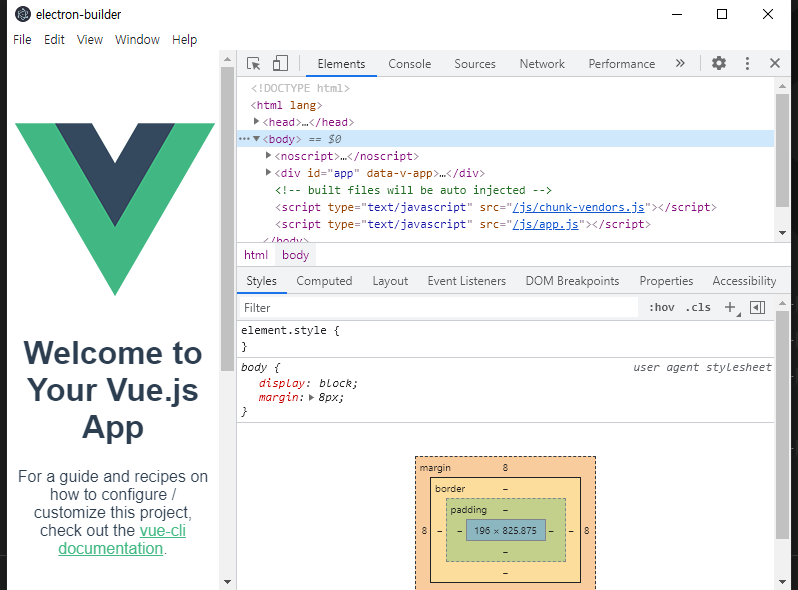Open the Performance tab
The width and height of the screenshot is (798, 590).
(x=621, y=64)
